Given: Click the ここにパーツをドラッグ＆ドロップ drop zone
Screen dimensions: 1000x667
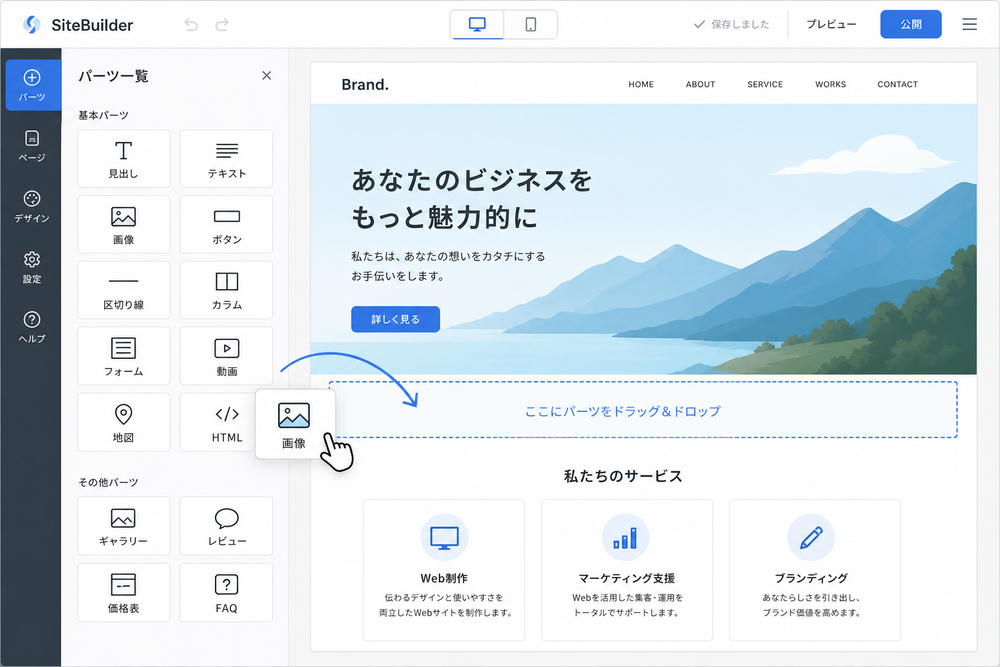Looking at the screenshot, I should click(x=643, y=410).
